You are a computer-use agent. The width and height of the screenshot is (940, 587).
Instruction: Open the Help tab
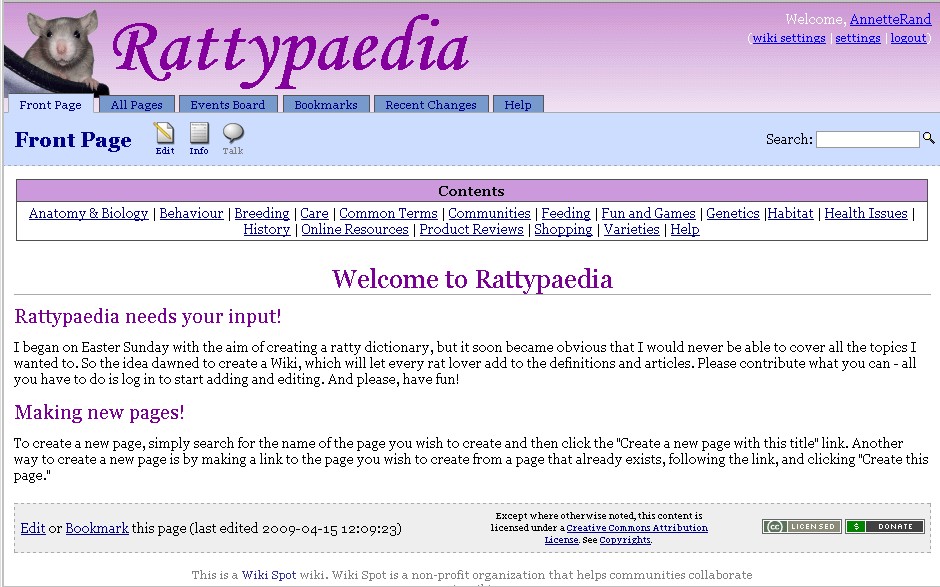518,103
